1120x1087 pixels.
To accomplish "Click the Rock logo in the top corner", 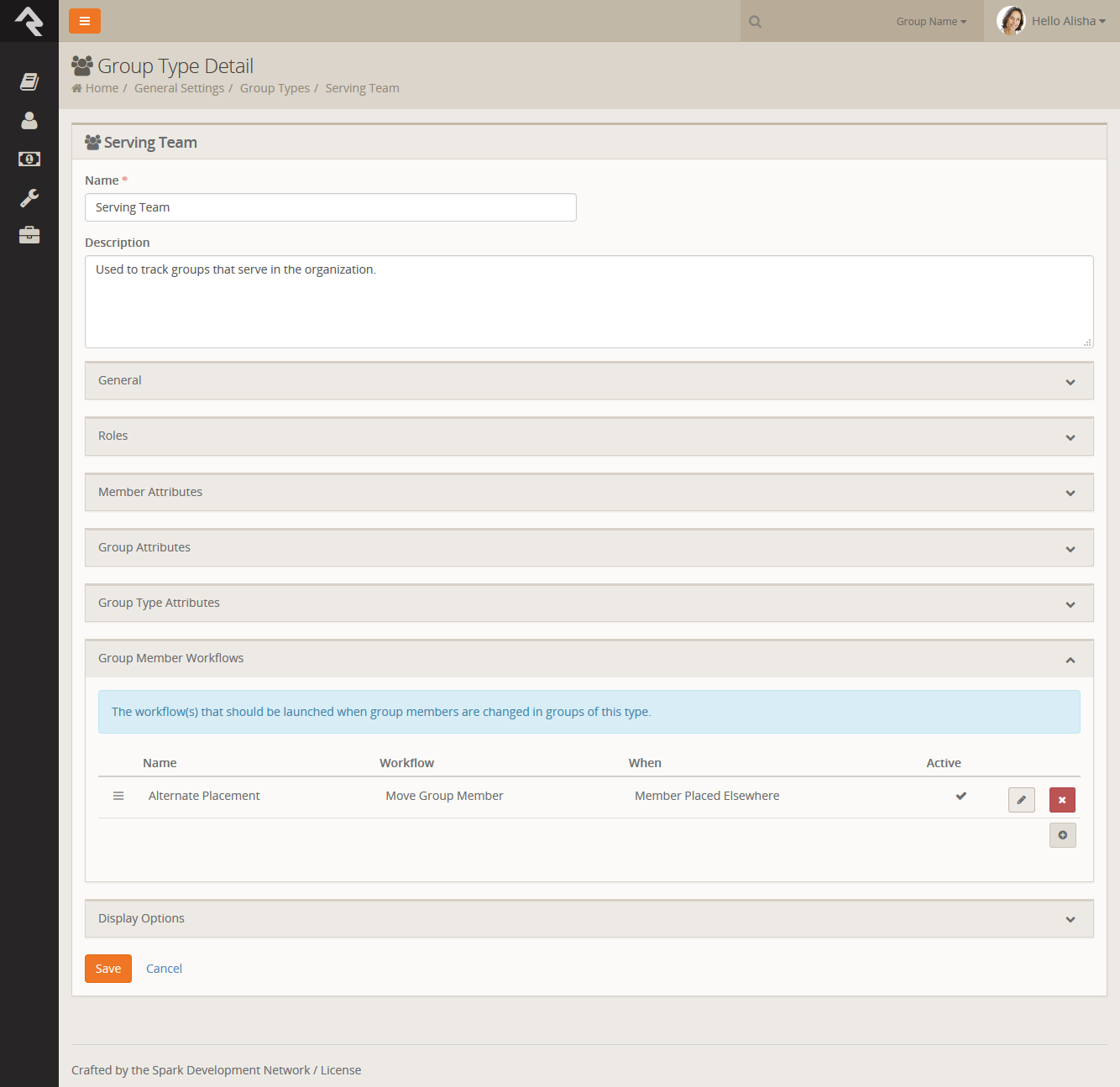I will 29,20.
